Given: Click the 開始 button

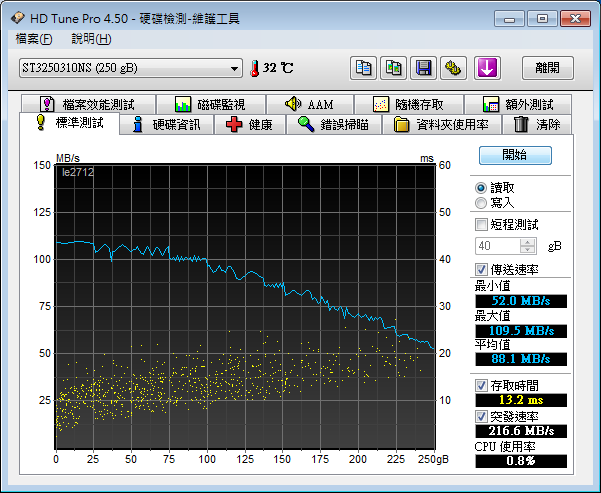Looking at the screenshot, I should [x=514, y=155].
